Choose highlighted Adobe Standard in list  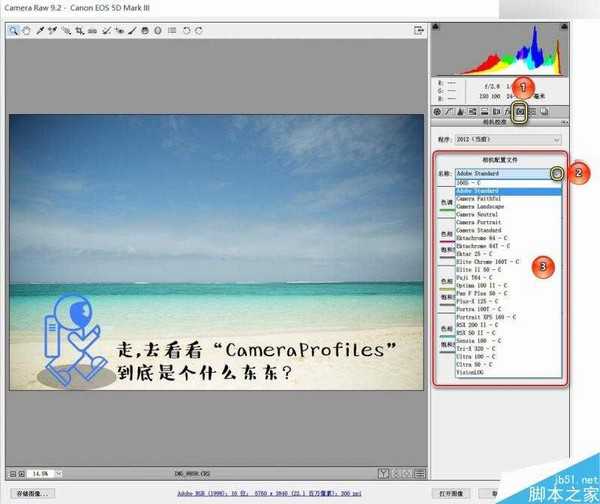tap(509, 191)
